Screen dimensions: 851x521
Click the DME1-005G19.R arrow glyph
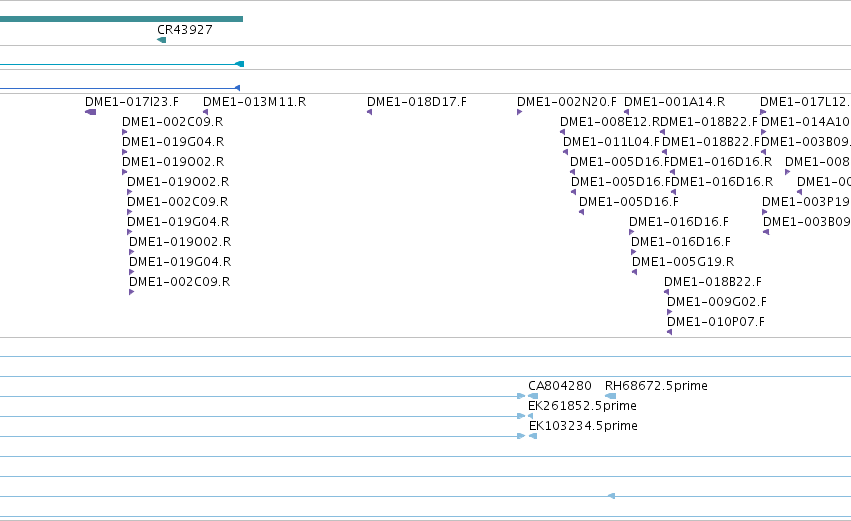[634, 272]
